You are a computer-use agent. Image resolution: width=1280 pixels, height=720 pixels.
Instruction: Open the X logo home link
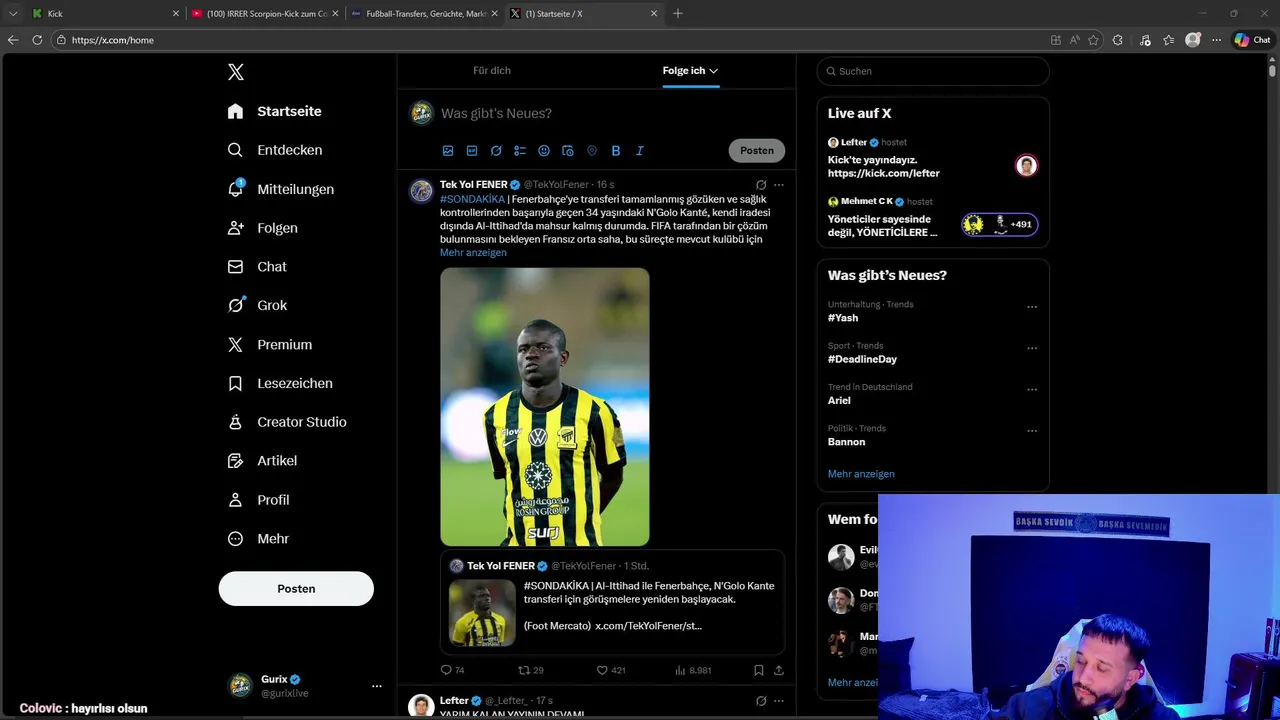click(x=235, y=72)
